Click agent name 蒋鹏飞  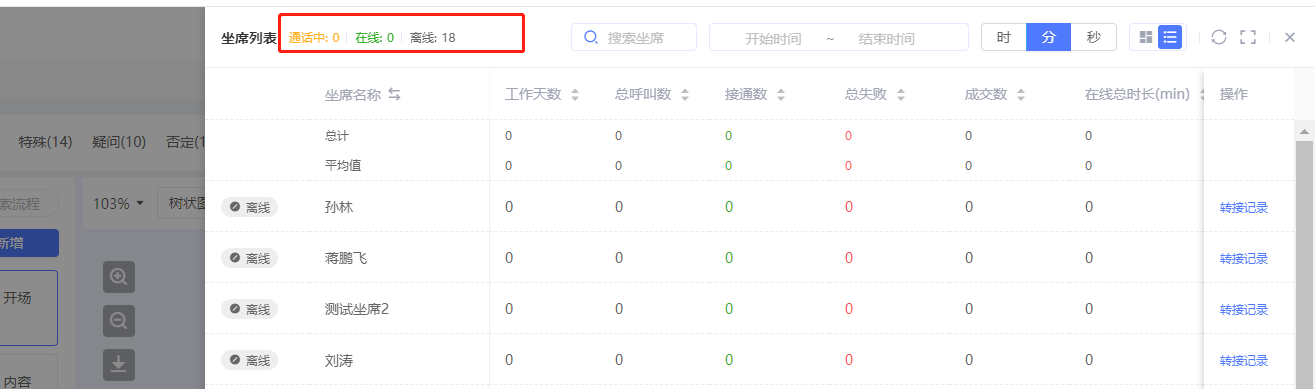[x=346, y=259]
